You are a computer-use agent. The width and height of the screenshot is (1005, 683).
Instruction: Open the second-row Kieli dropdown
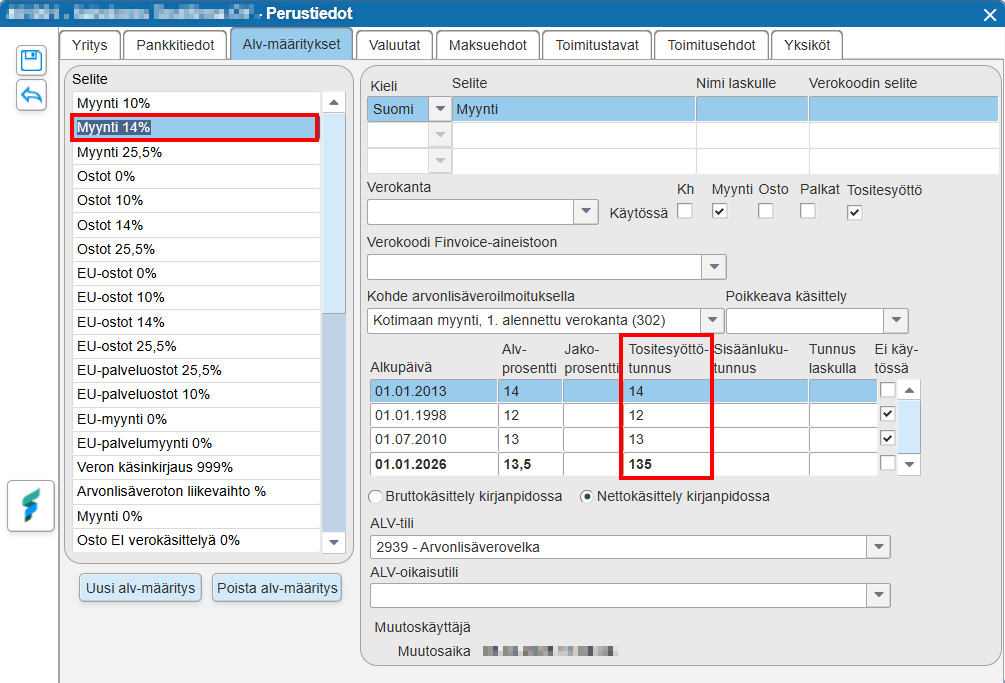click(440, 135)
